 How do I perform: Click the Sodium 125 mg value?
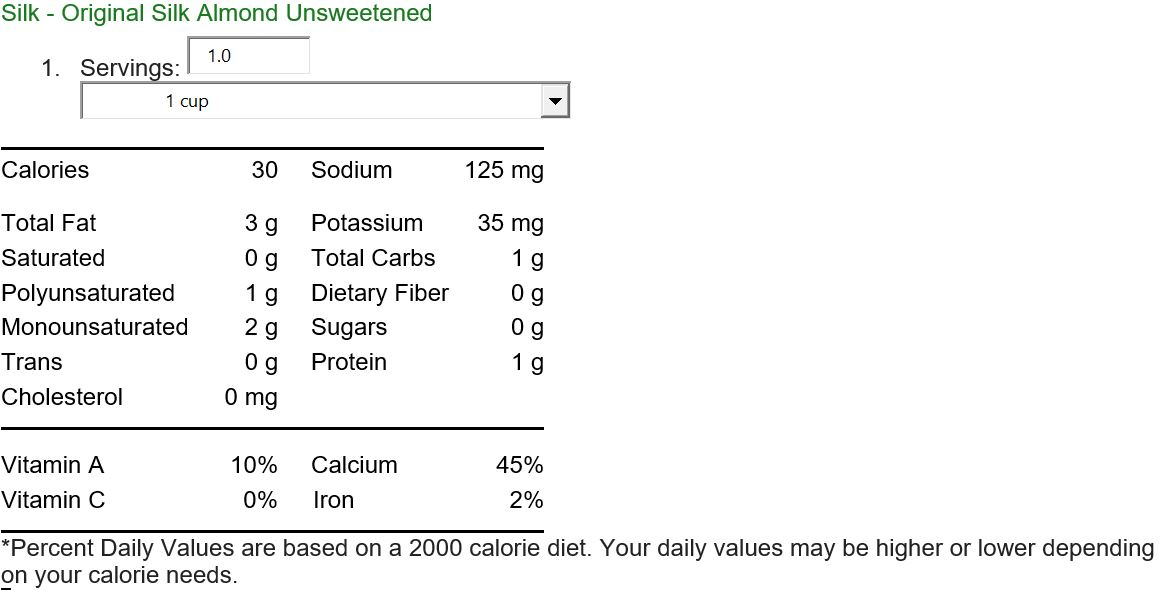[x=504, y=171]
